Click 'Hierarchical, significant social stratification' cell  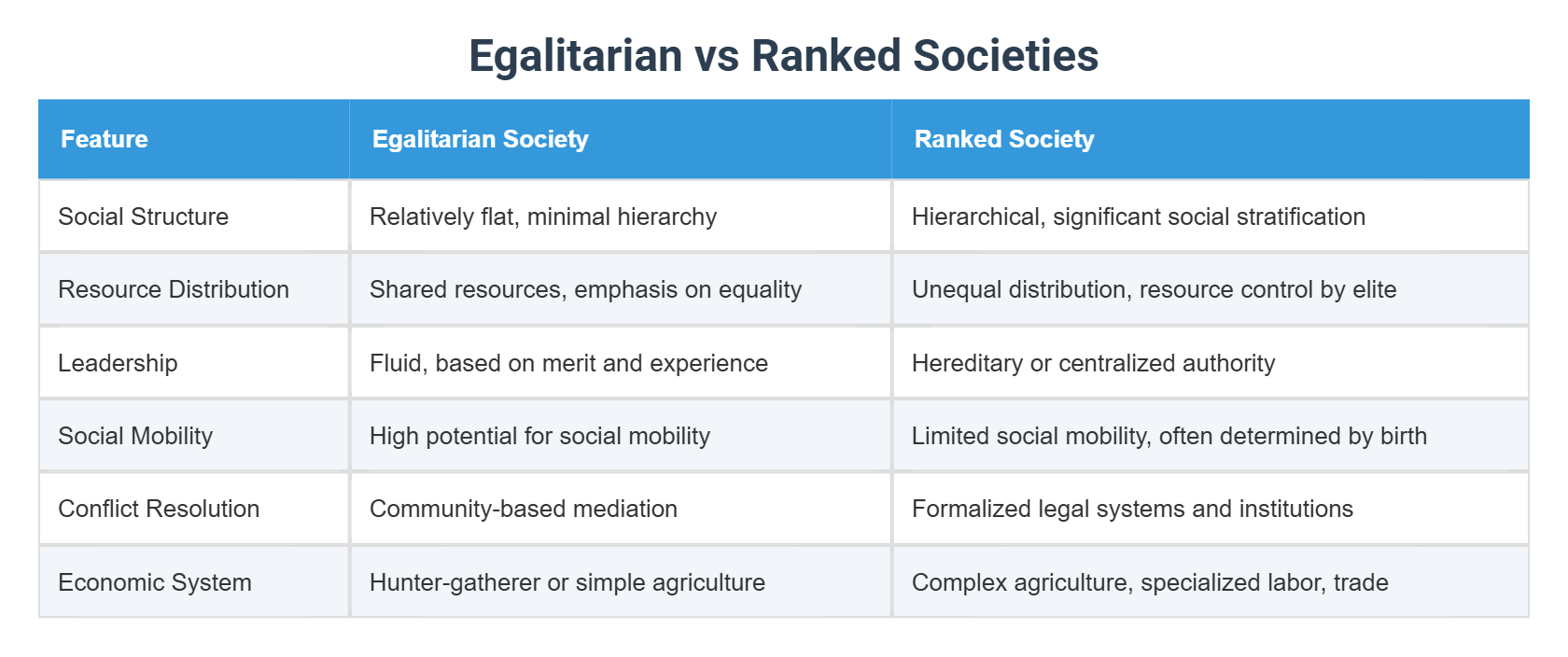(x=1139, y=217)
